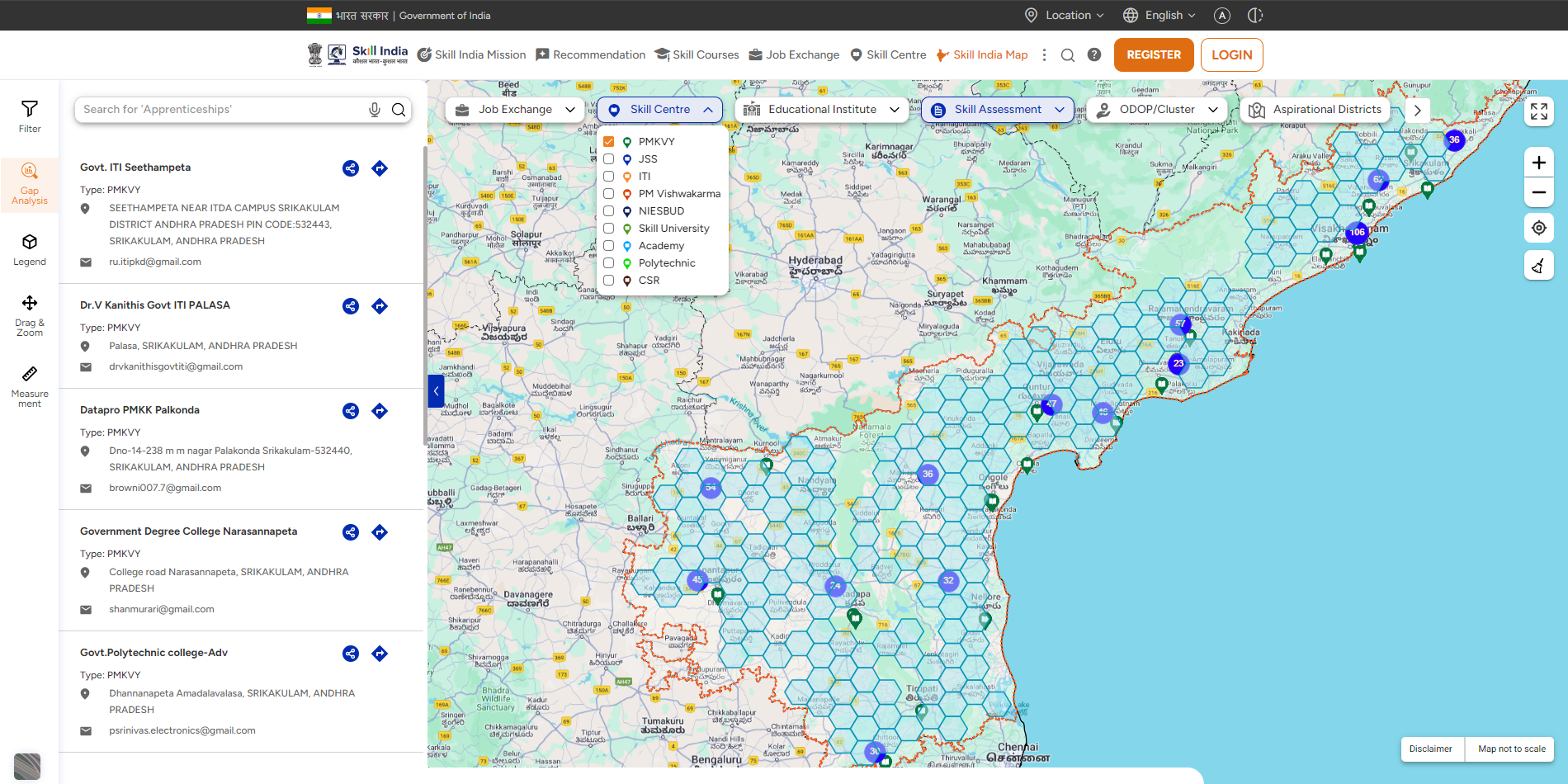
Task: Click the microphone voice search icon
Action: (375, 110)
